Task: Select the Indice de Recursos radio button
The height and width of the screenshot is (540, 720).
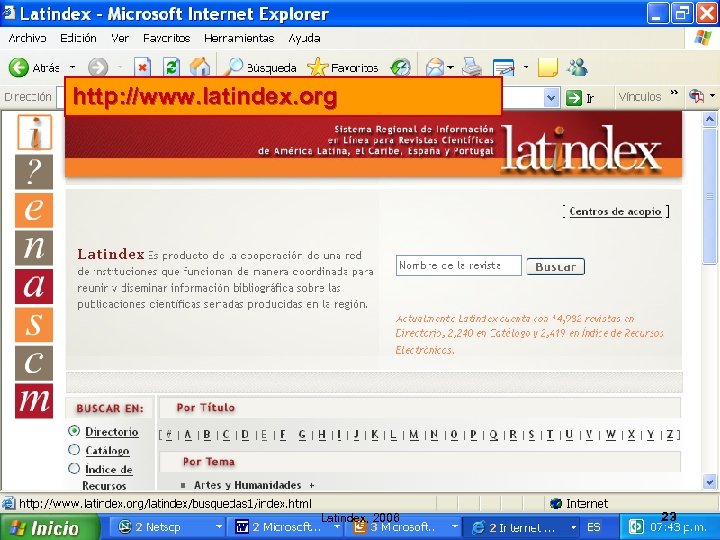Action: pyautogui.click(x=73, y=468)
